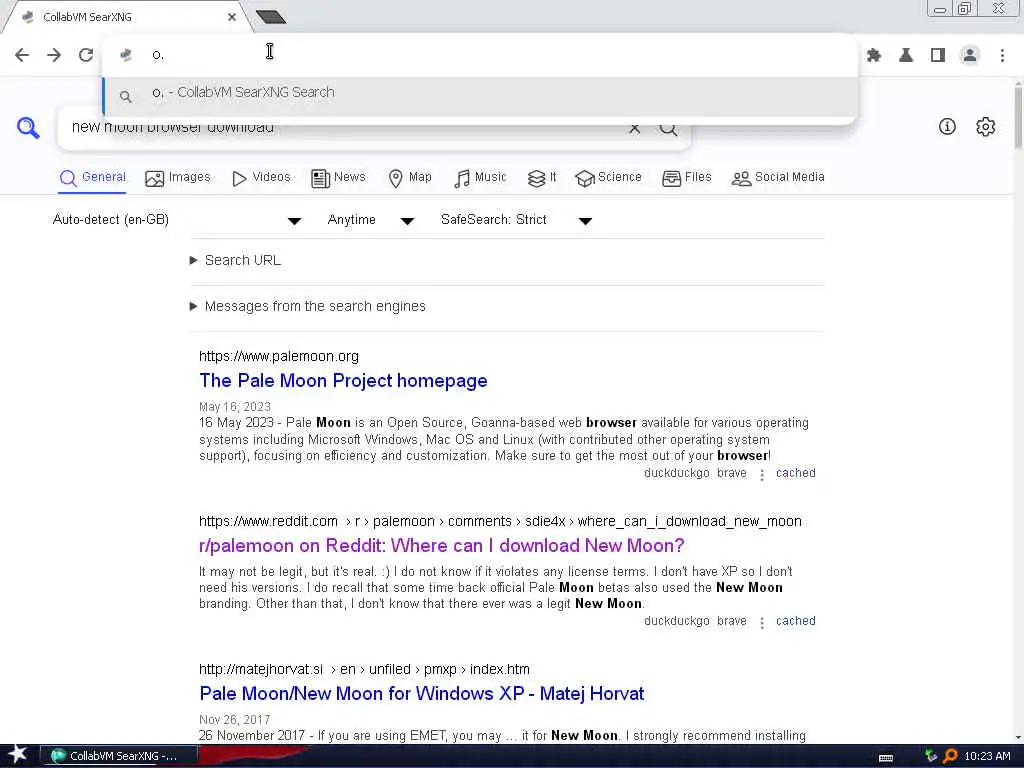Close the CollabVM SearXNG browser tab
Viewport: 1024px width, 768px height.
click(232, 17)
